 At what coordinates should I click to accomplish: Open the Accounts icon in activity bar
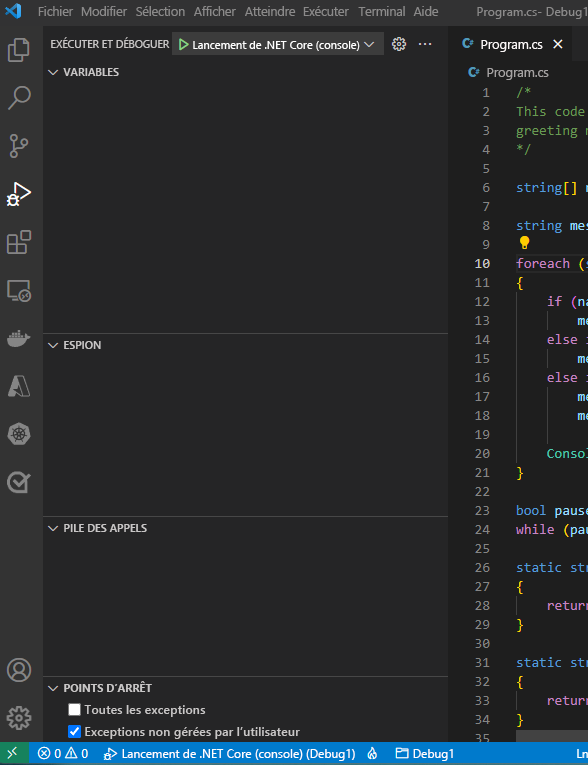[x=19, y=670]
